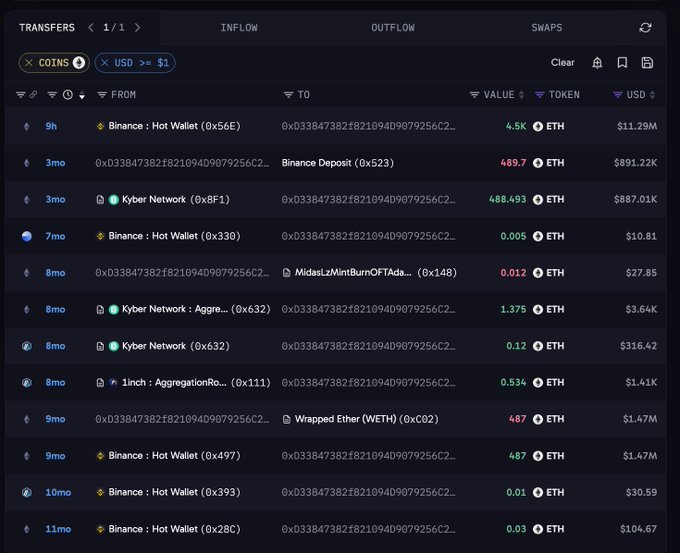Click the chain icon in 1inch row

tap(27, 383)
